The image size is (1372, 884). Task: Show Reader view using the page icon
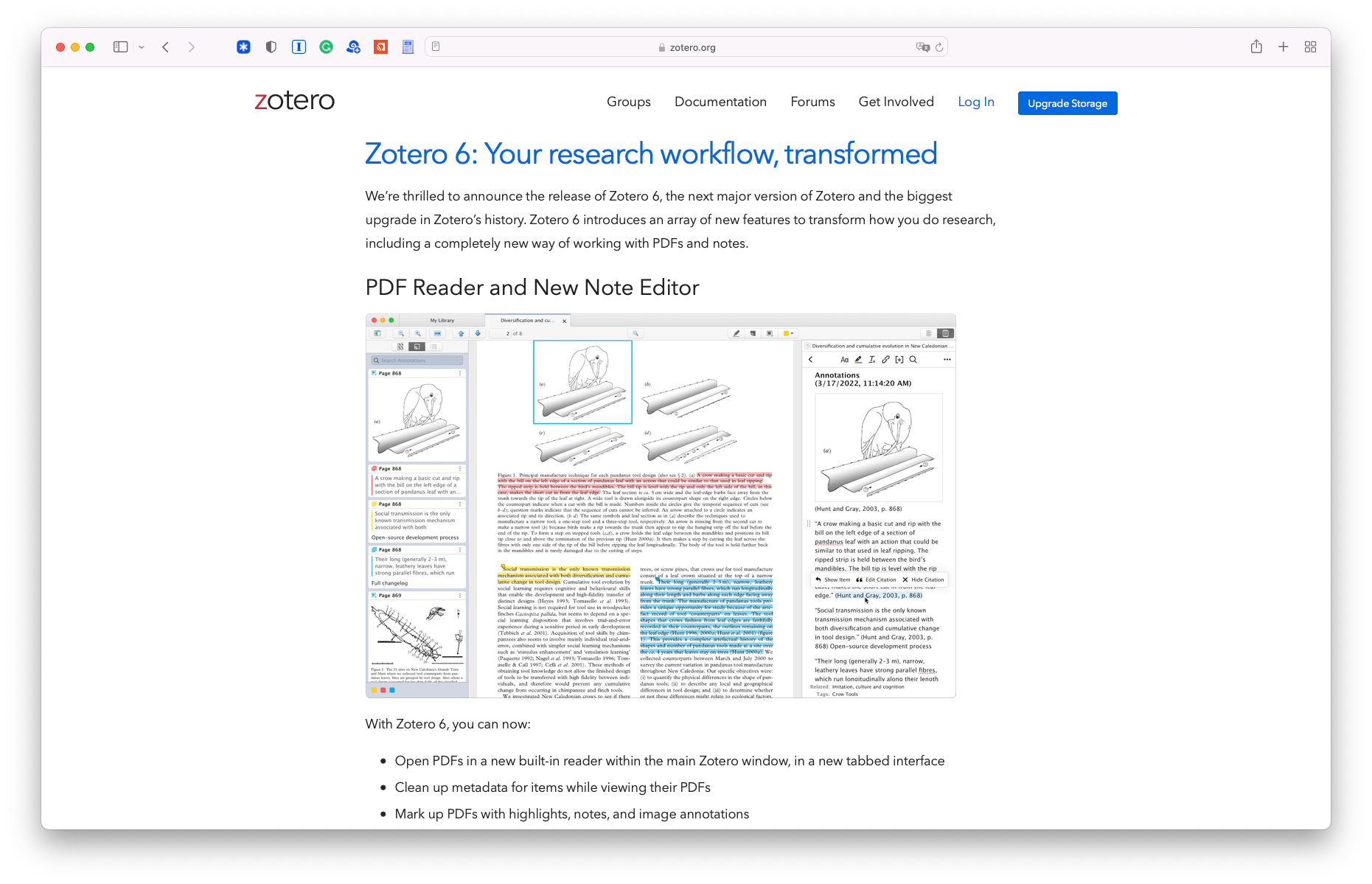[x=436, y=46]
